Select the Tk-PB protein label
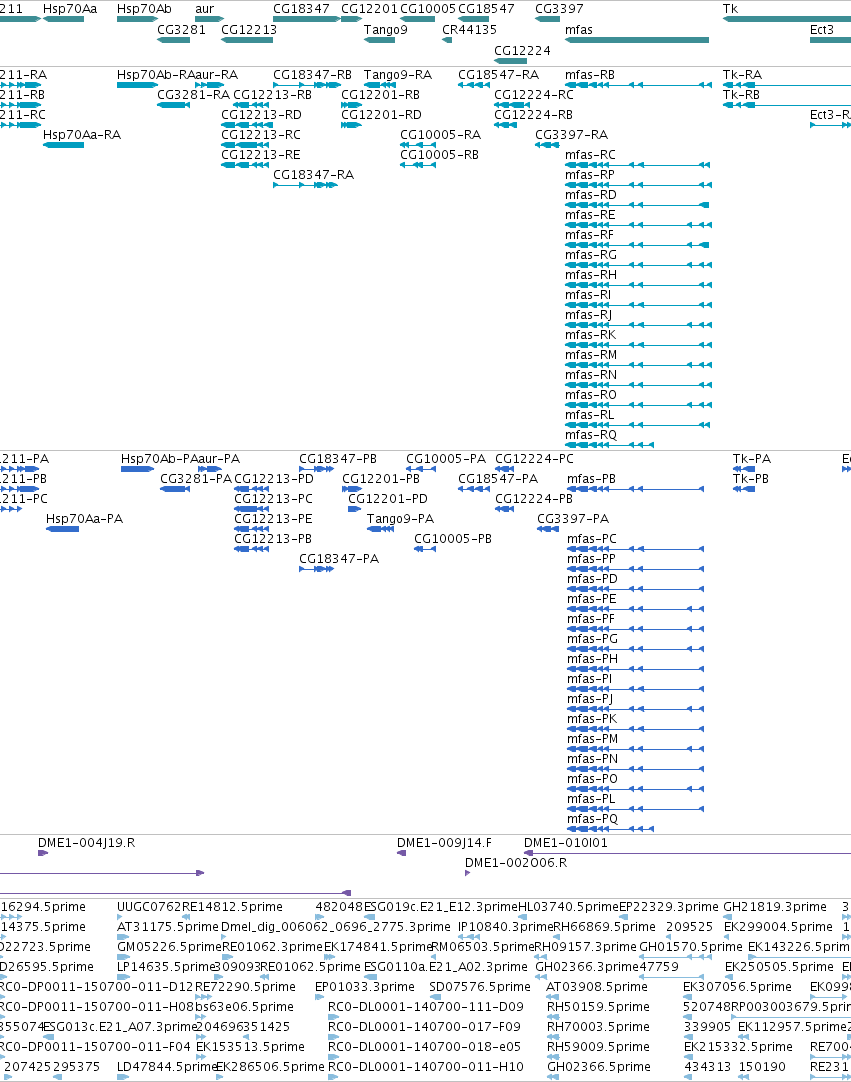This screenshot has width=851, height=1082. click(x=751, y=479)
